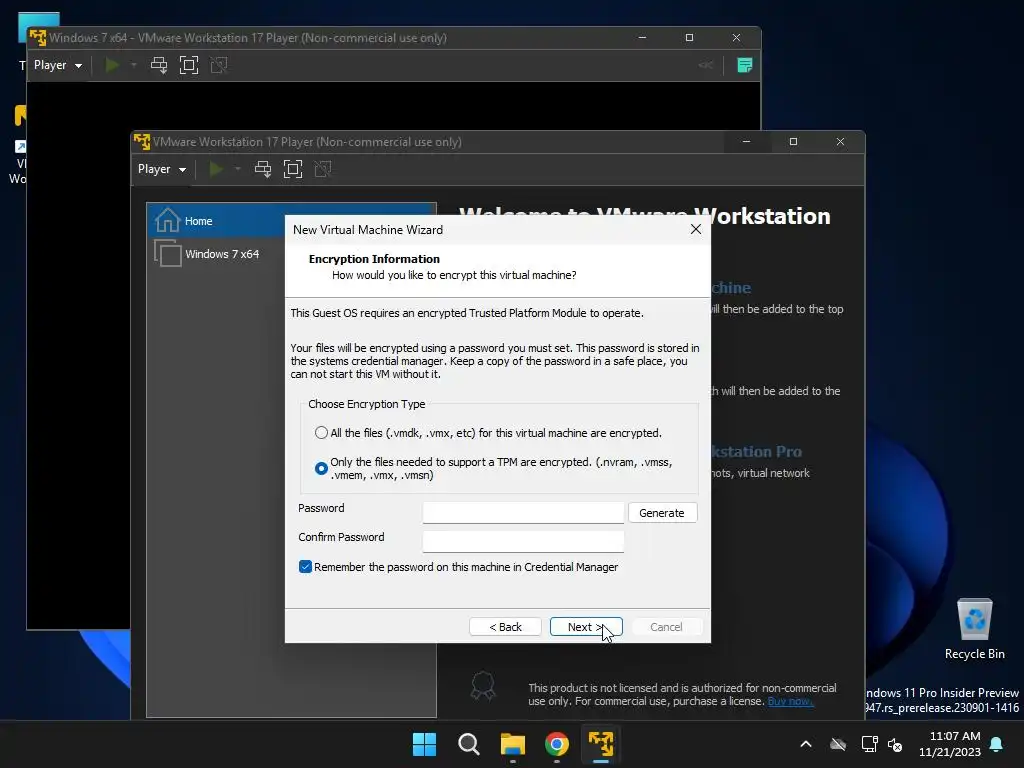Click the Password input field

point(523,513)
